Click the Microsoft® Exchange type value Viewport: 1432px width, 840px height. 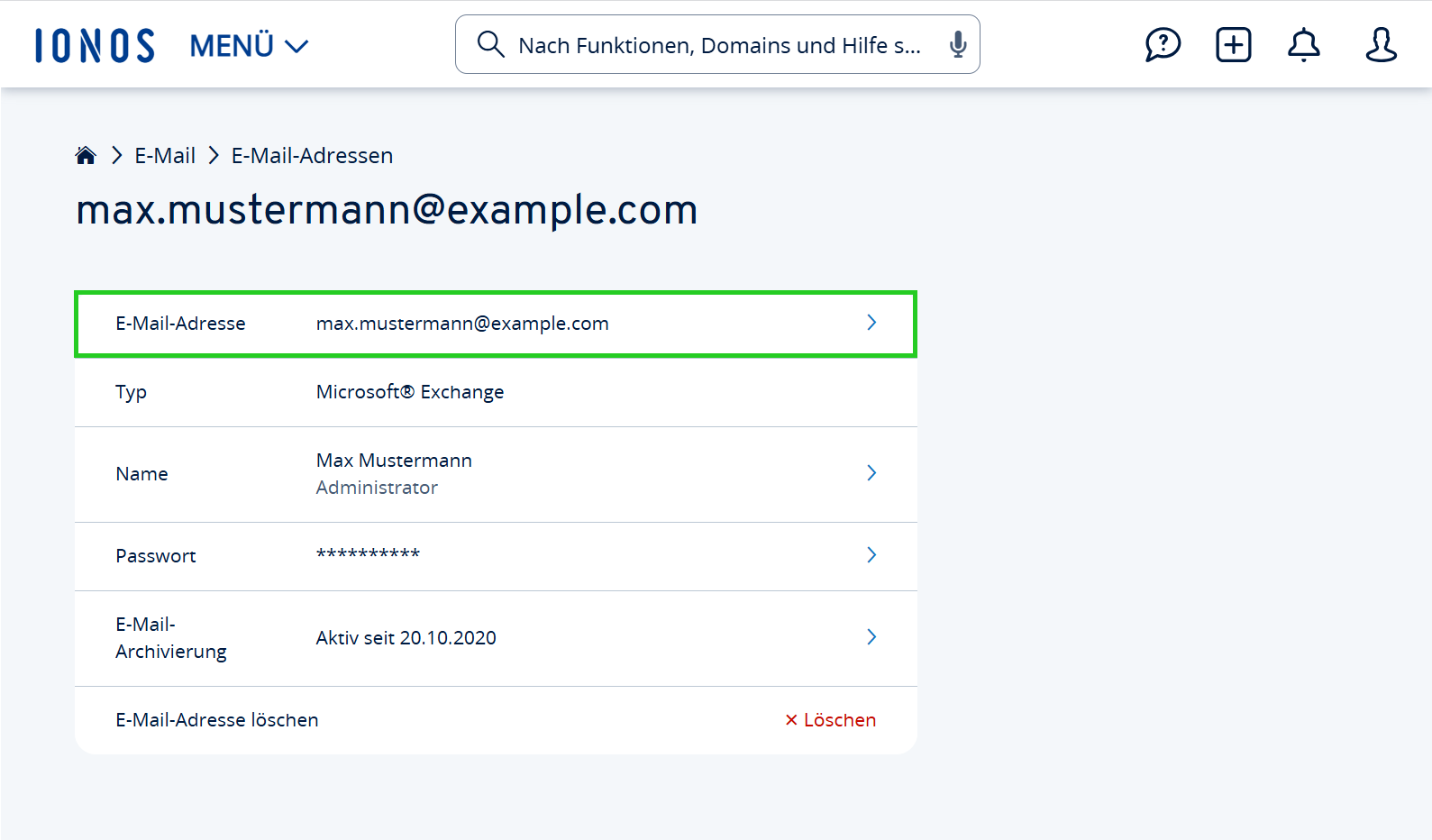click(410, 392)
